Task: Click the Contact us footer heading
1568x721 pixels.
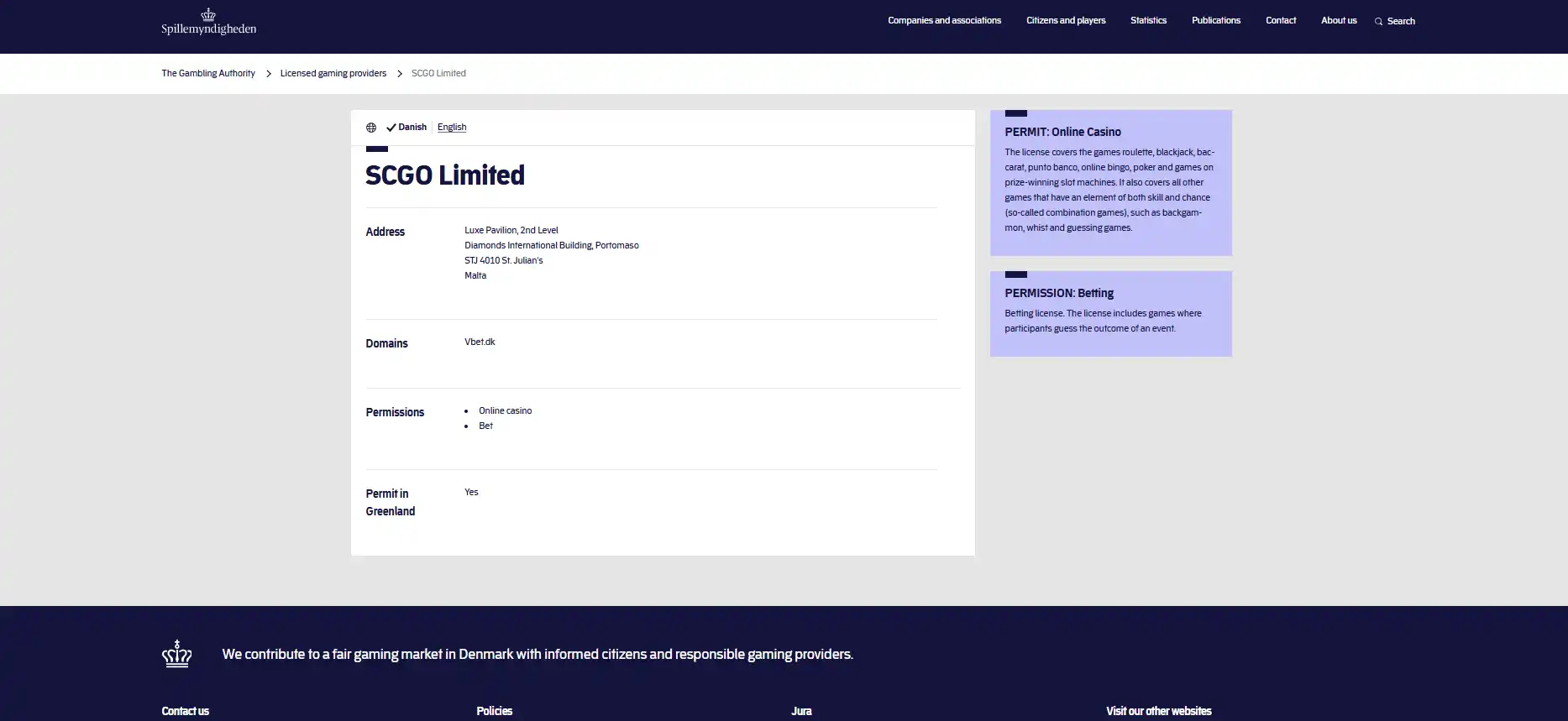Action: pos(185,711)
